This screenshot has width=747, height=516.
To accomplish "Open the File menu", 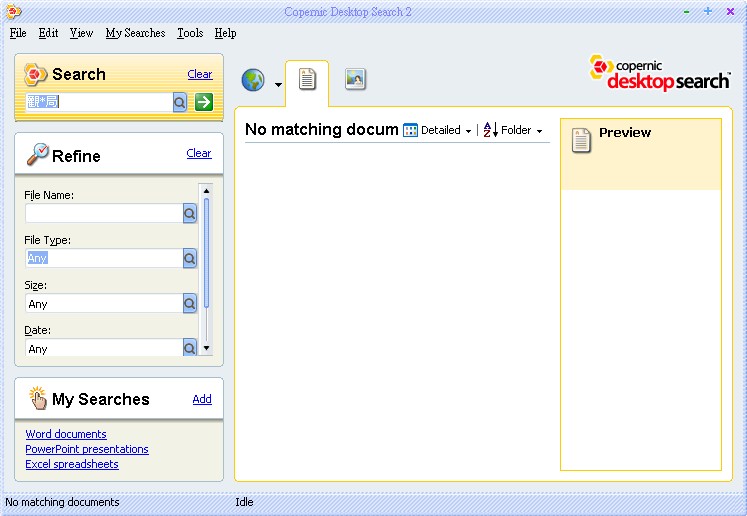I will point(18,33).
